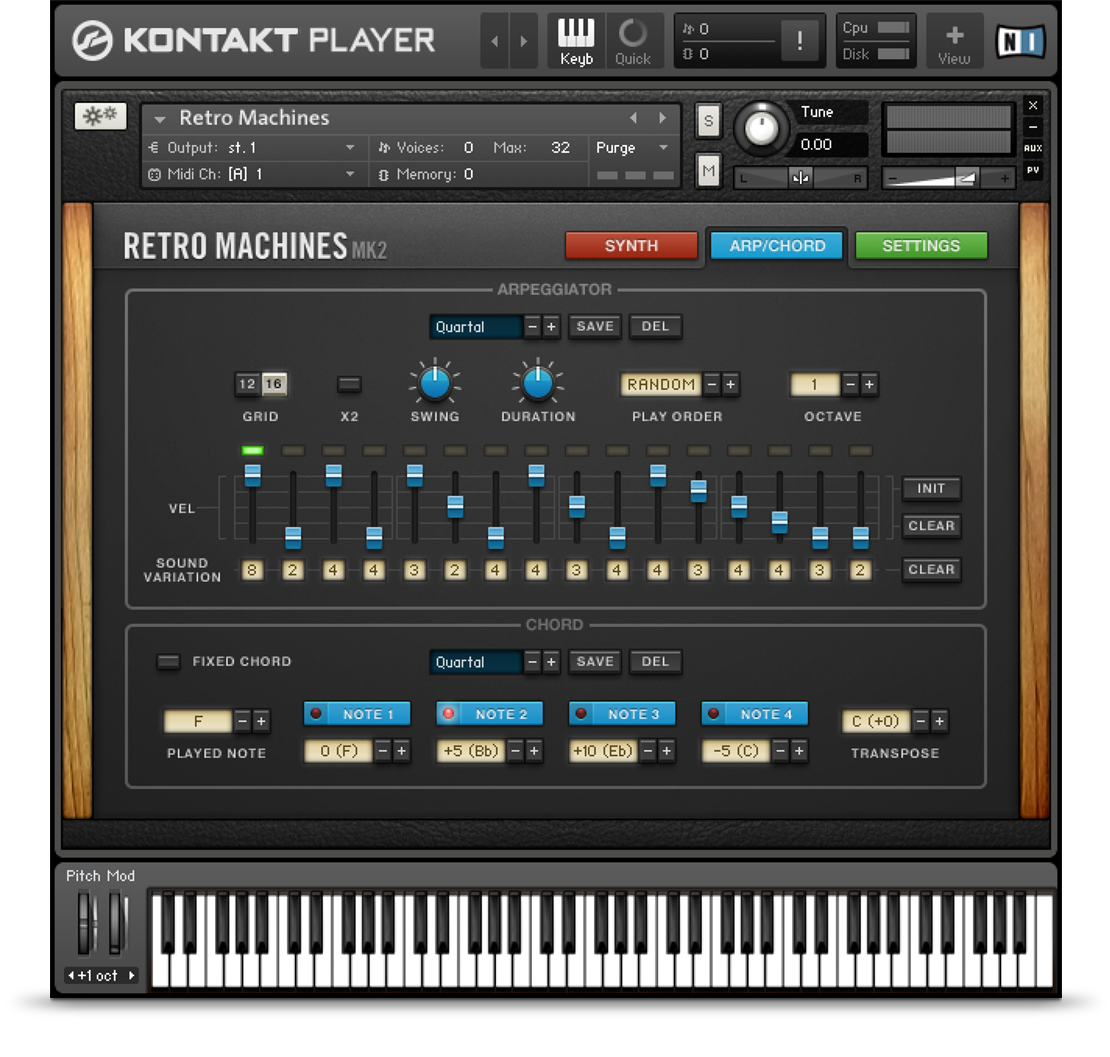Raise Note 2 interval with plus
The height and width of the screenshot is (1057, 1110).
[x=534, y=751]
